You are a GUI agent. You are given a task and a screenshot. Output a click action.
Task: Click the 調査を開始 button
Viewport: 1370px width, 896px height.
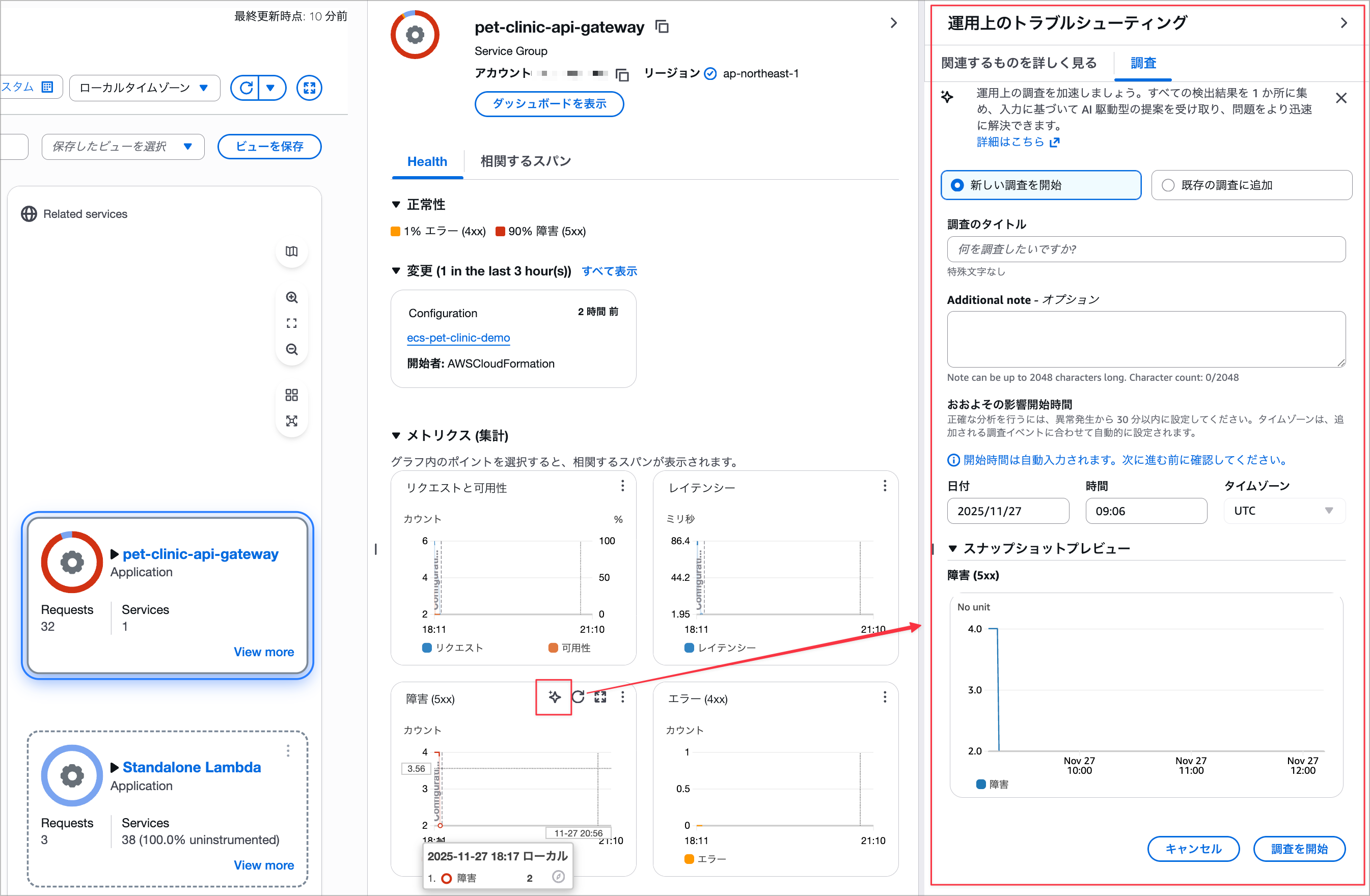[x=1299, y=848]
